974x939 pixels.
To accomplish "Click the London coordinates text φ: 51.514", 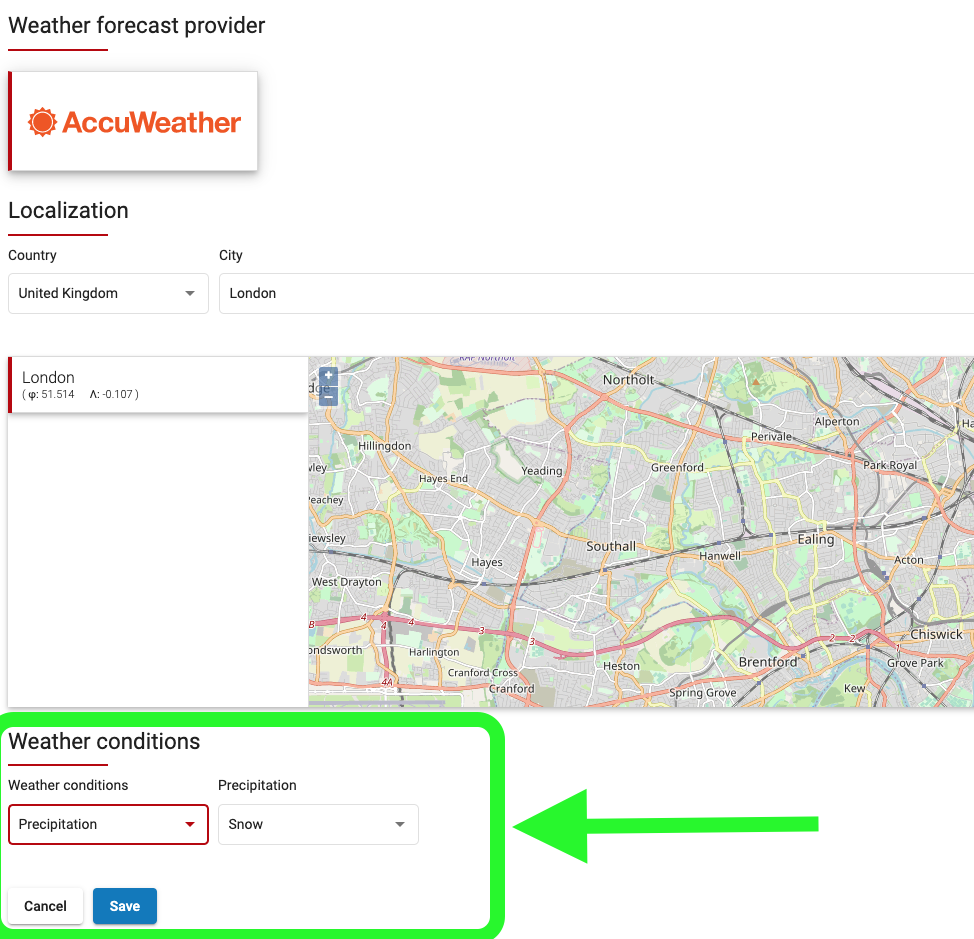I will (x=52, y=394).
